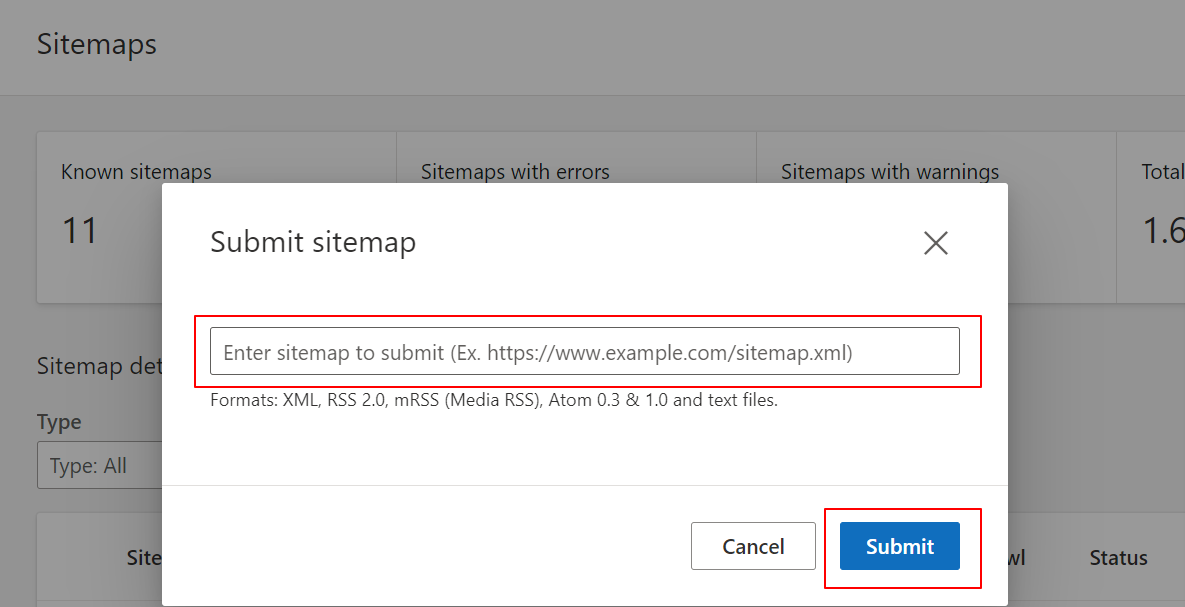Click the Sitemaps page heading
The image size is (1185, 607).
click(x=97, y=45)
